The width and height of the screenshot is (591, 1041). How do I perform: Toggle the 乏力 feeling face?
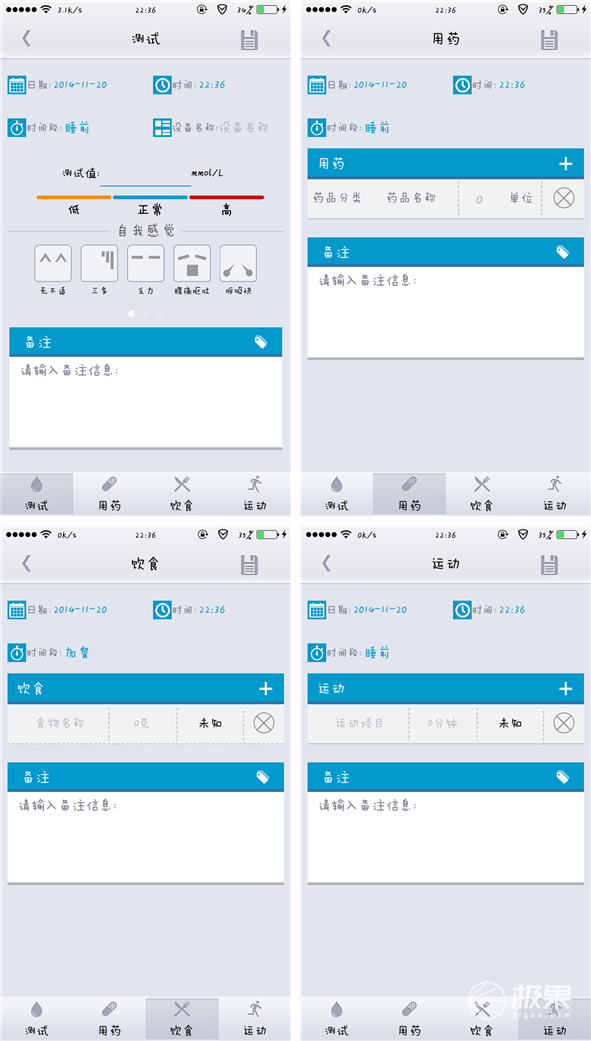[145, 264]
